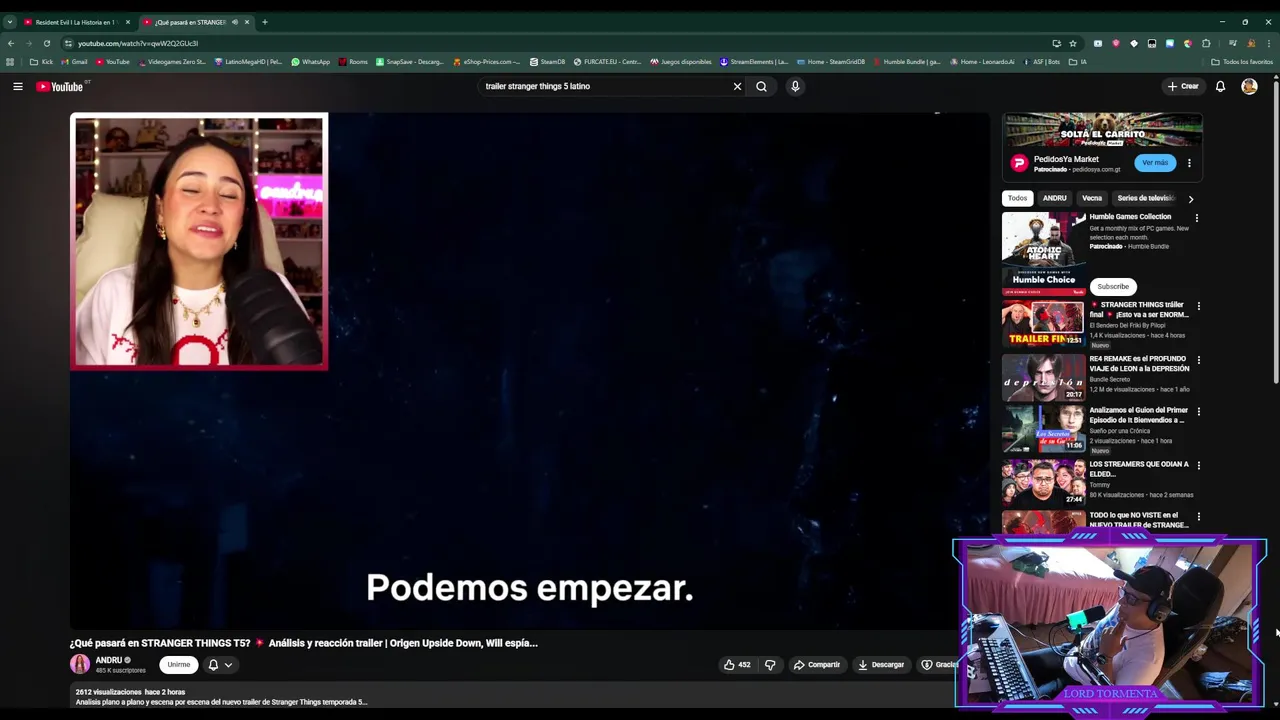The width and height of the screenshot is (1280, 720).
Task: Open the WhatsApp bookmark
Action: click(310, 62)
